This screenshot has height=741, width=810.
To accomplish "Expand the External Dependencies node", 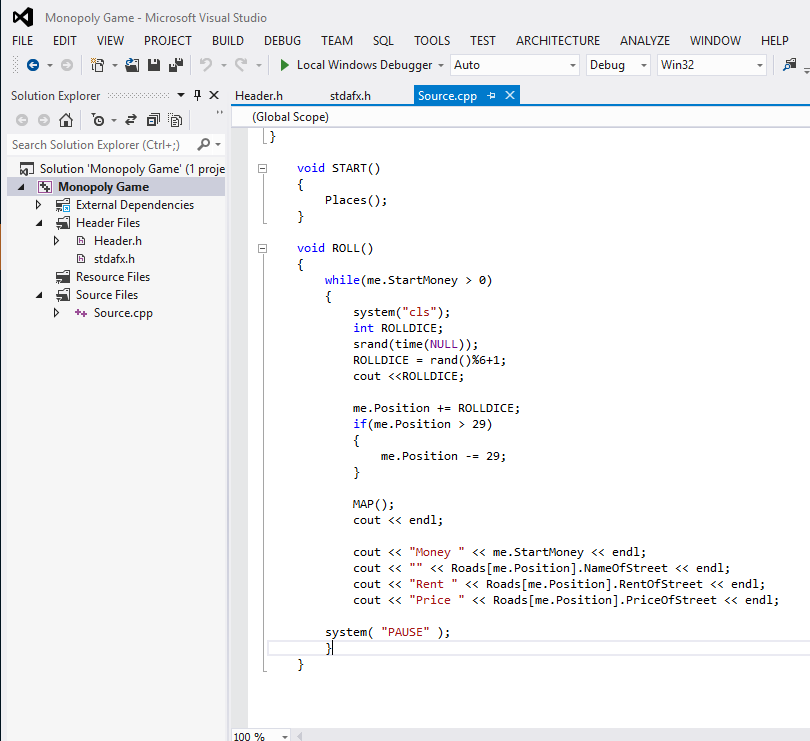I will pos(38,205).
